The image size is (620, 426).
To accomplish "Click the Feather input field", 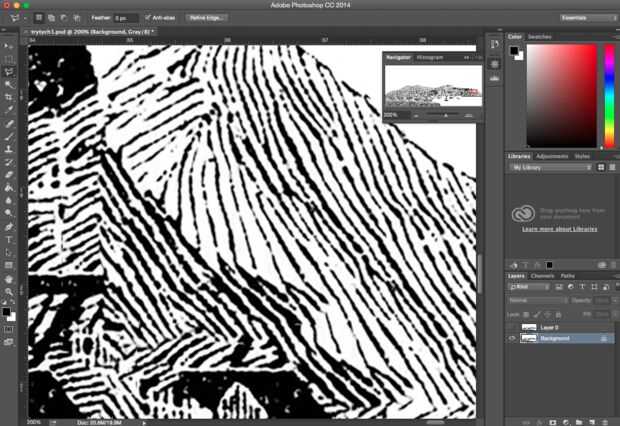I will (x=126, y=18).
